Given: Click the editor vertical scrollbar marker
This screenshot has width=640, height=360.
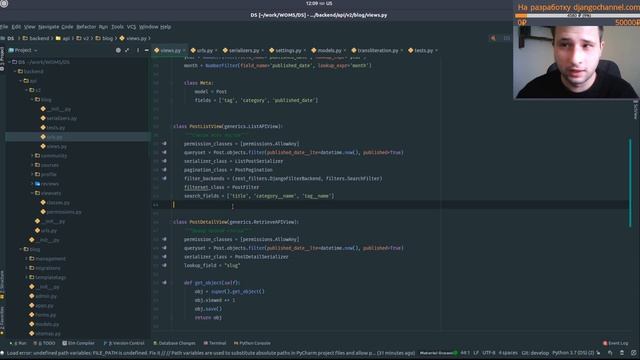Looking at the screenshot, I should point(630,183).
